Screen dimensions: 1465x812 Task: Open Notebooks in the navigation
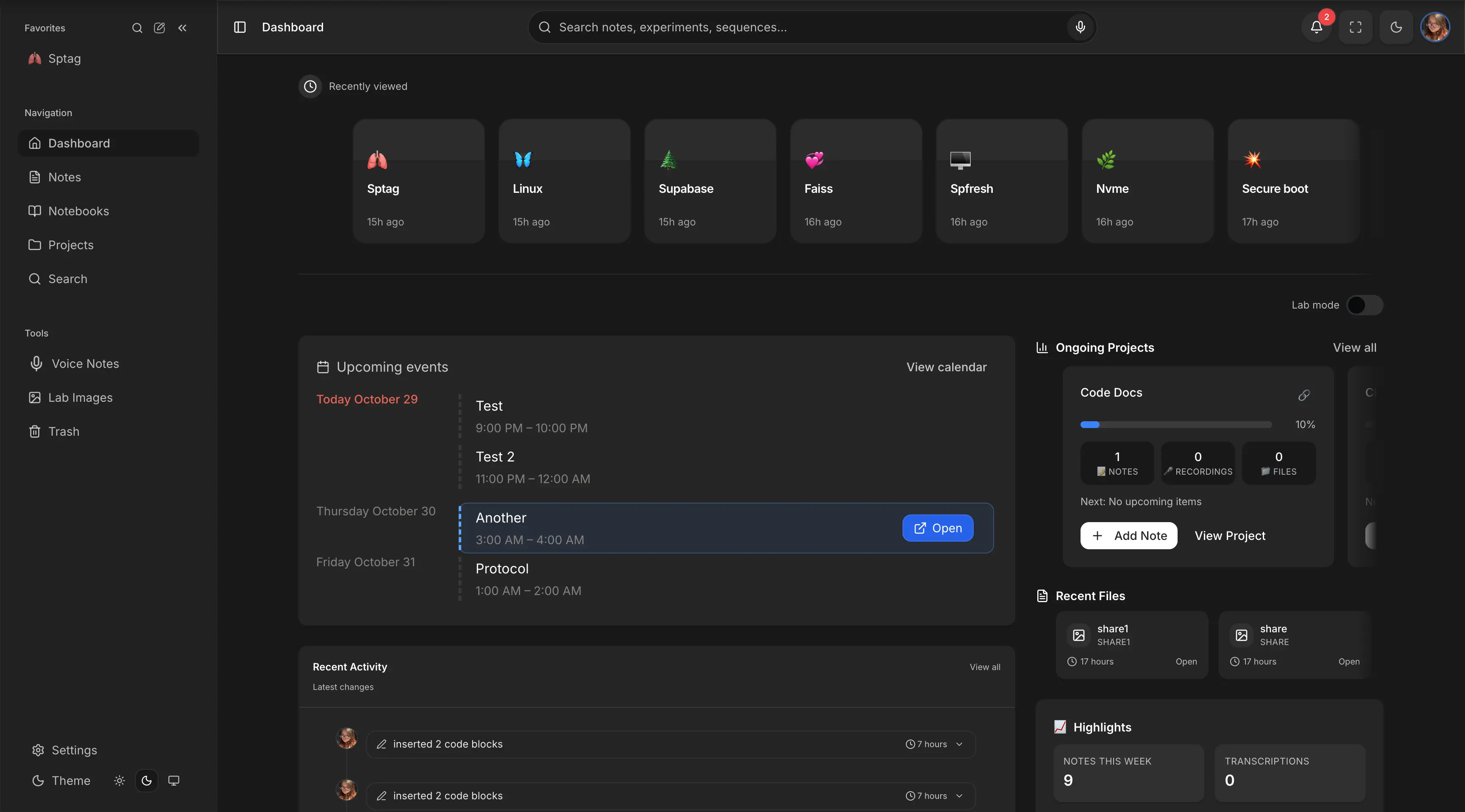(x=78, y=211)
